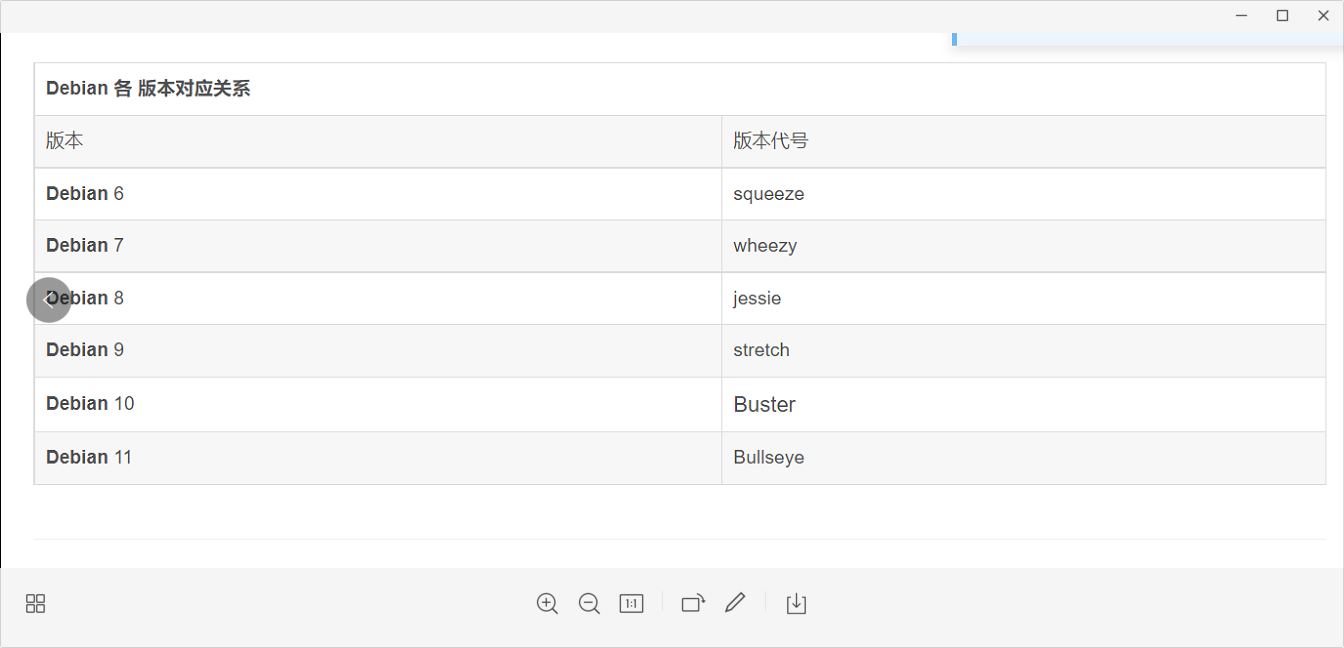Close the image viewer window
Screen dimensions: 1344x648
tap(1323, 16)
